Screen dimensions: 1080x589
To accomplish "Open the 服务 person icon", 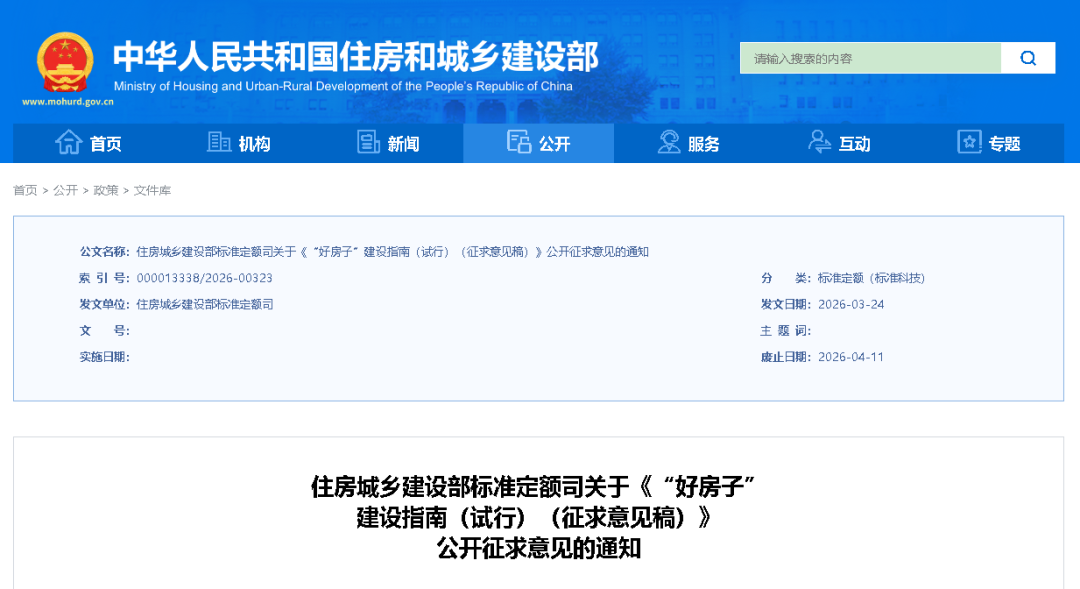I will tap(669, 143).
